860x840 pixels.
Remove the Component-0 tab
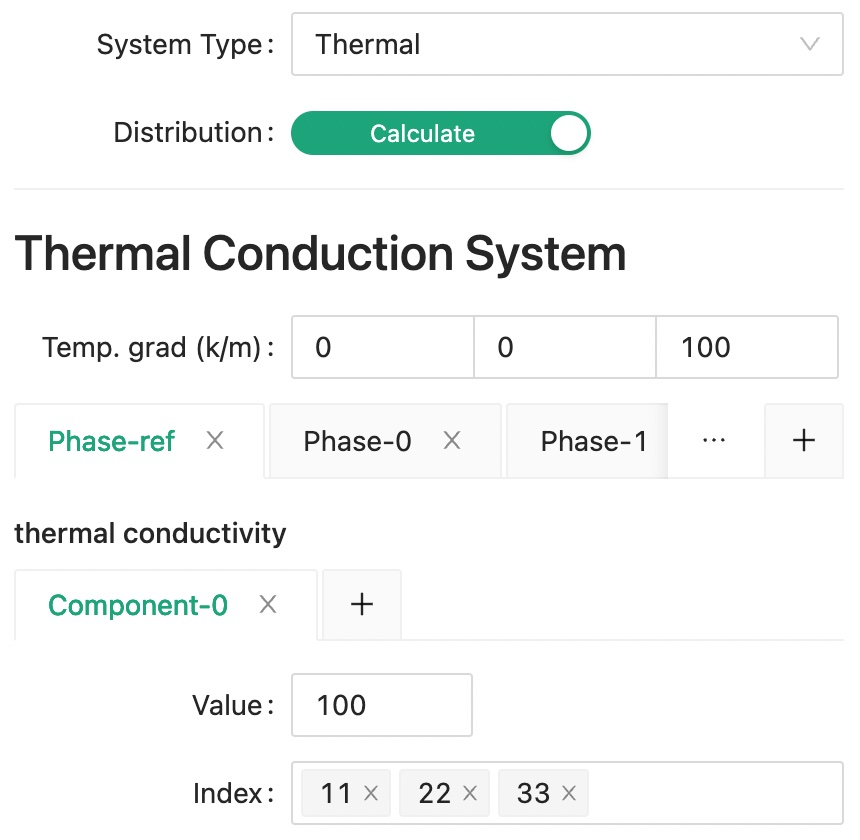point(268,605)
